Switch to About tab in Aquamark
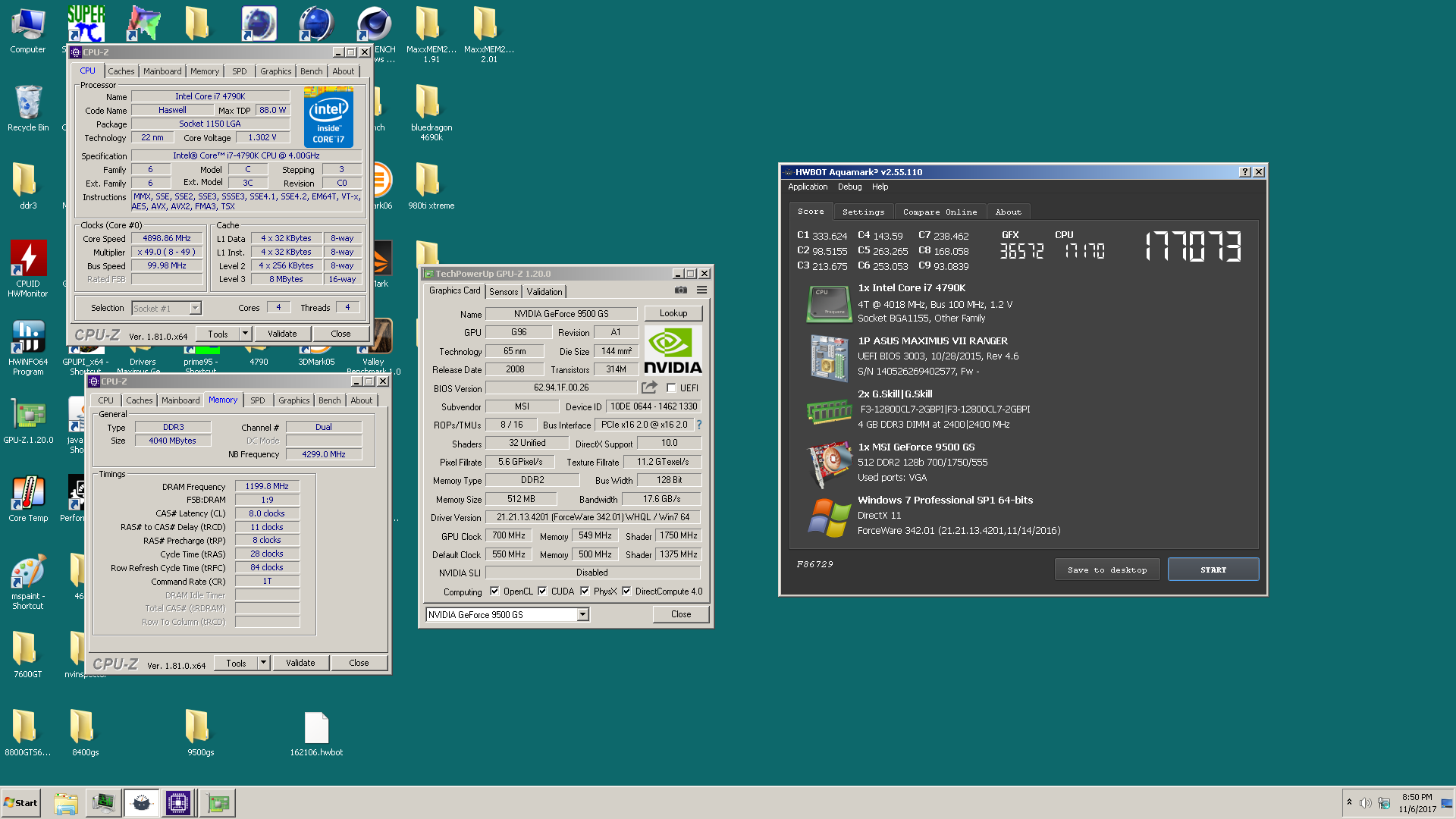 [1009, 212]
